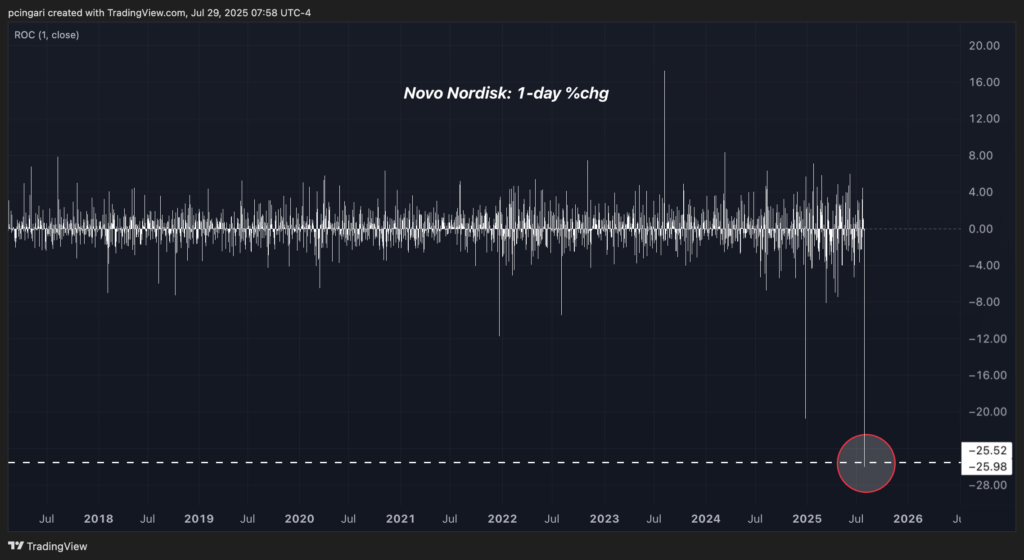
Task: Click the 2018 label on the time axis
Action: pyautogui.click(x=99, y=519)
